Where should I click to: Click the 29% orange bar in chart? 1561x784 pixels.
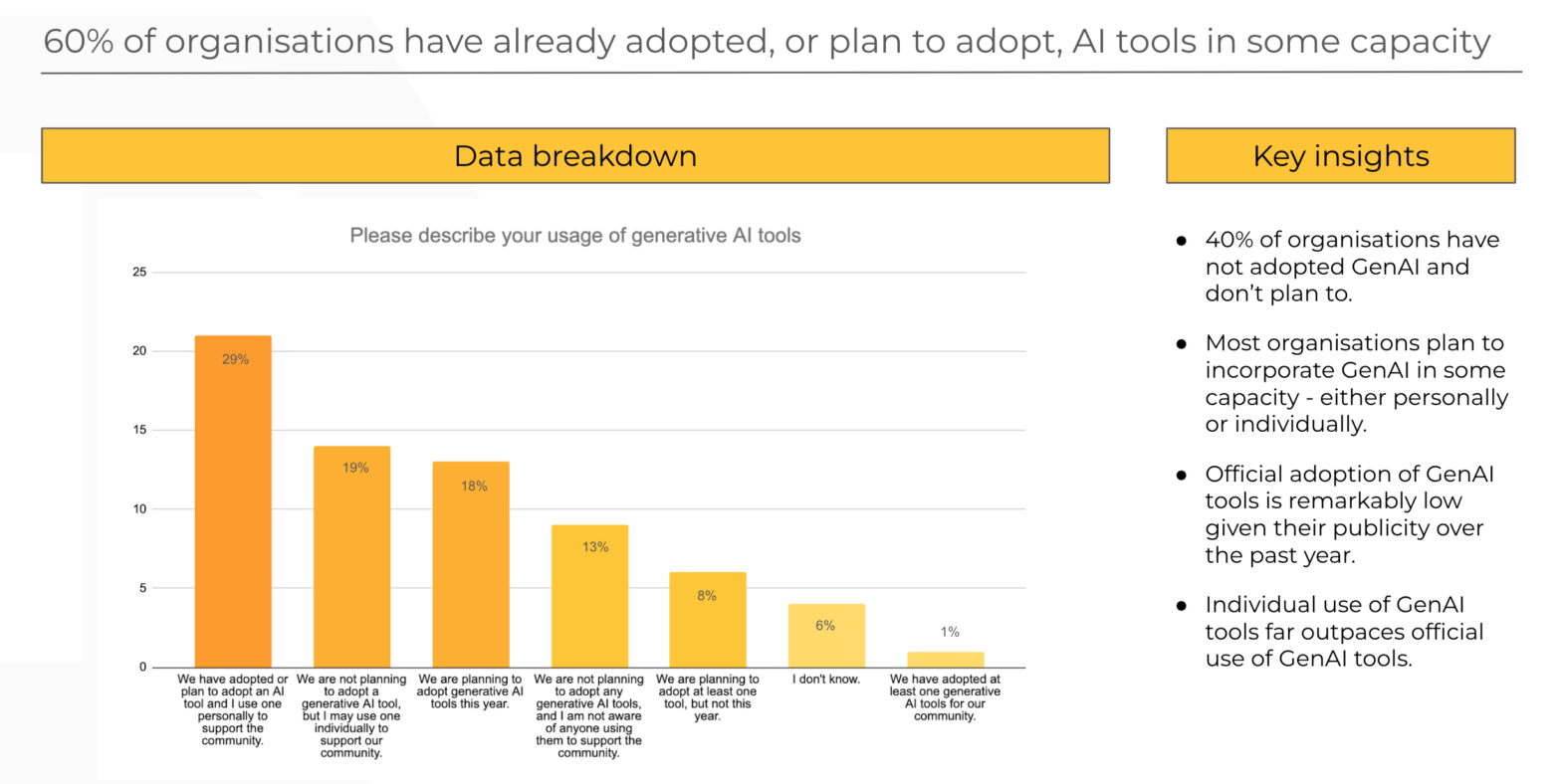tap(233, 501)
